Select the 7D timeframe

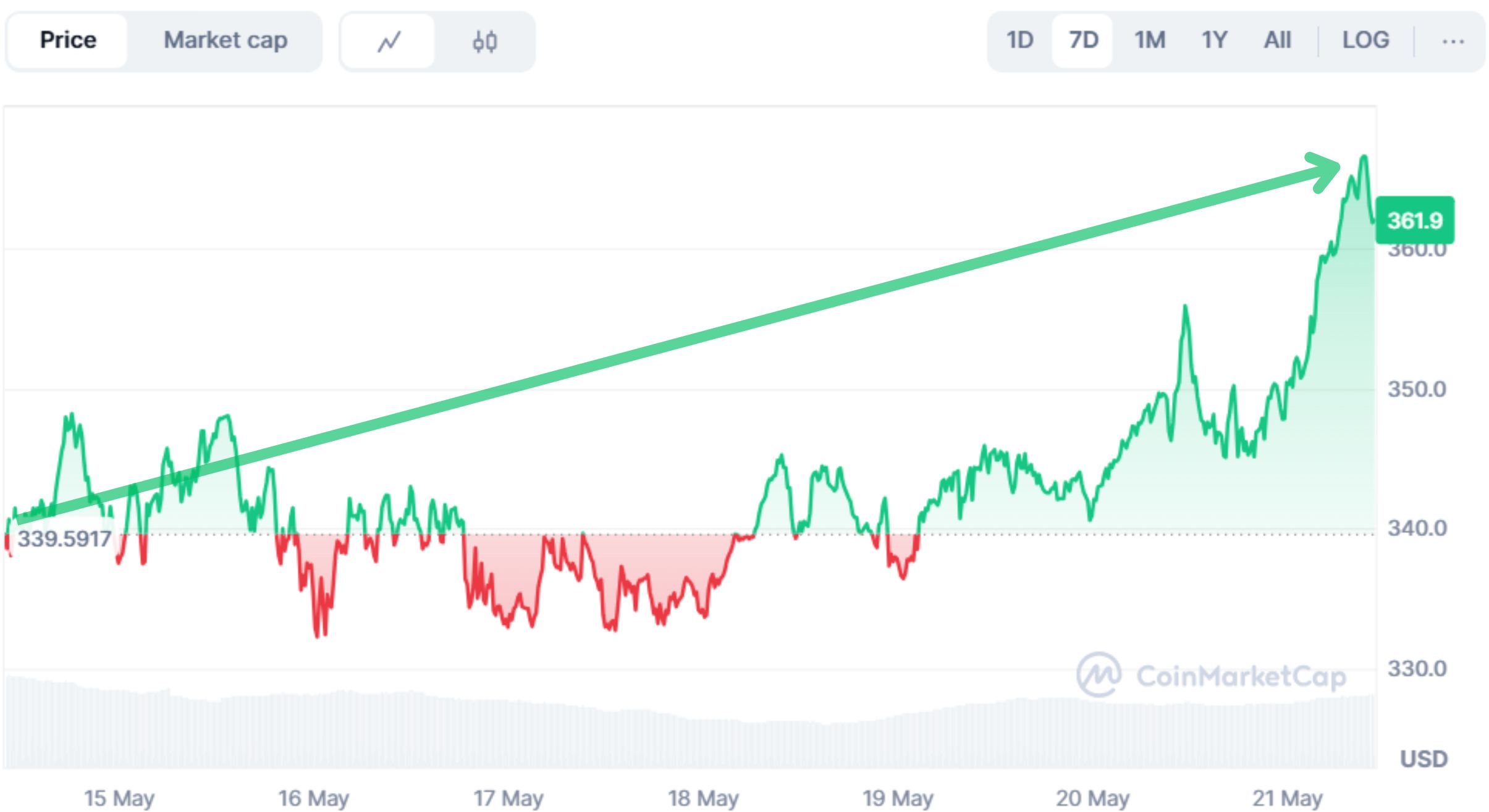pyautogui.click(x=1083, y=40)
